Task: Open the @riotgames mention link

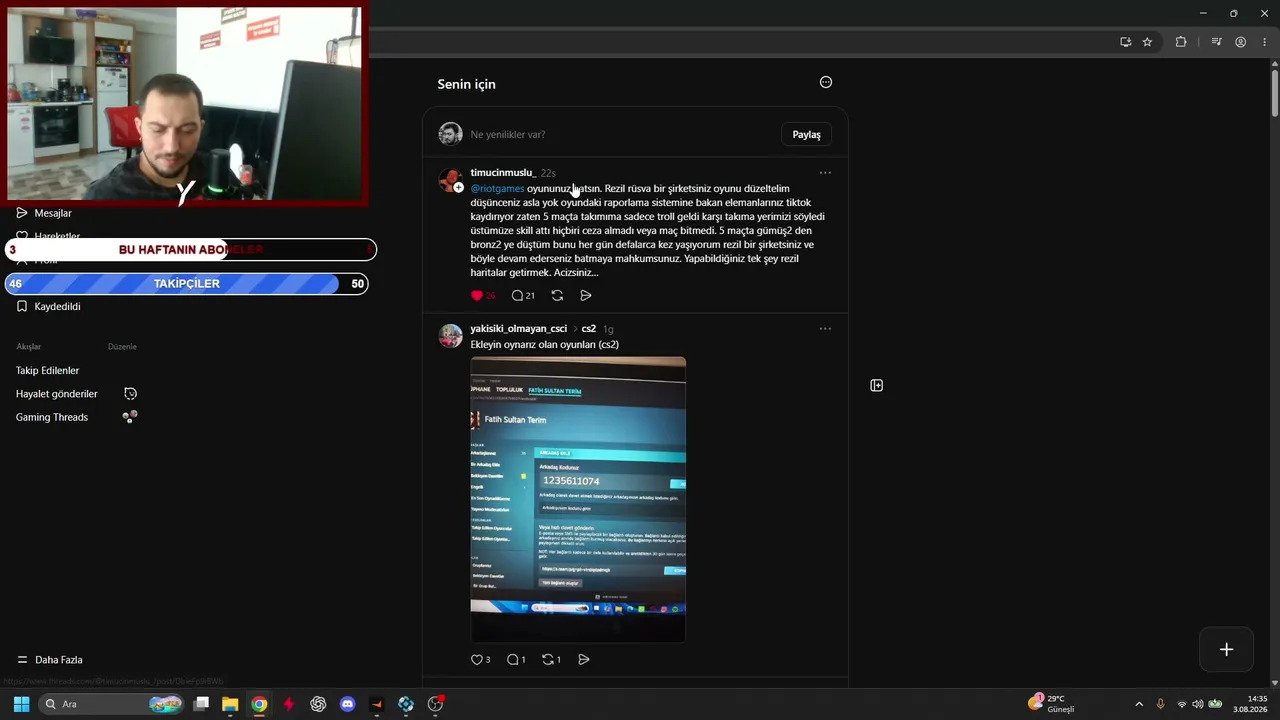Action: (x=497, y=189)
